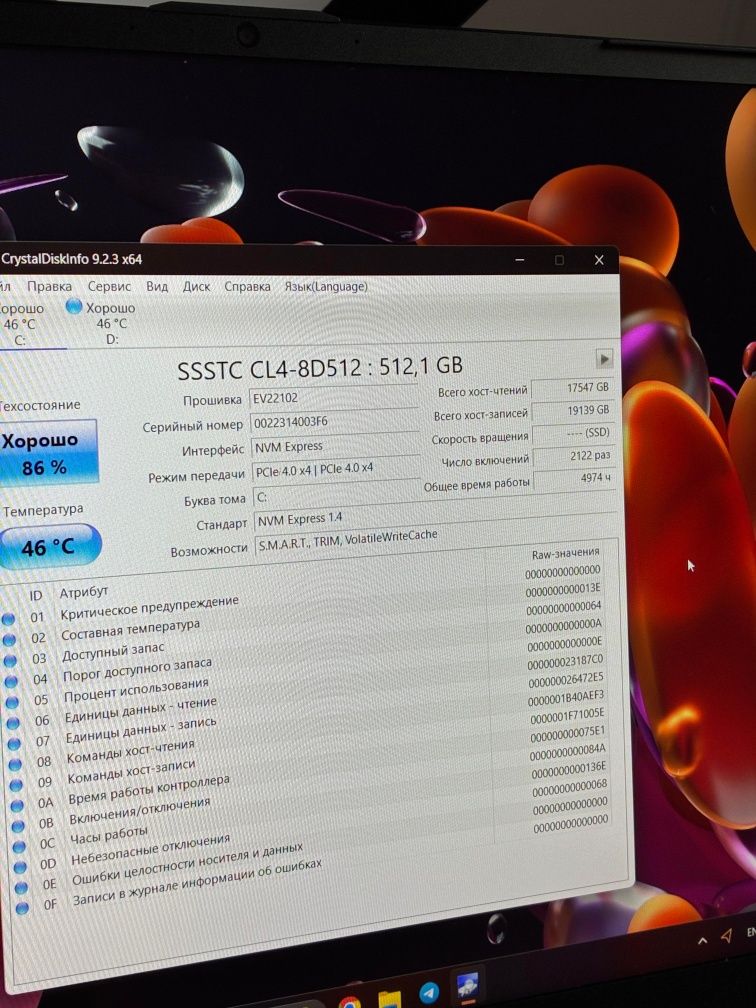Image resolution: width=756 pixels, height=1008 pixels.
Task: Click status circle of row 07 Единицы данных - запись
Action: (x=14, y=743)
